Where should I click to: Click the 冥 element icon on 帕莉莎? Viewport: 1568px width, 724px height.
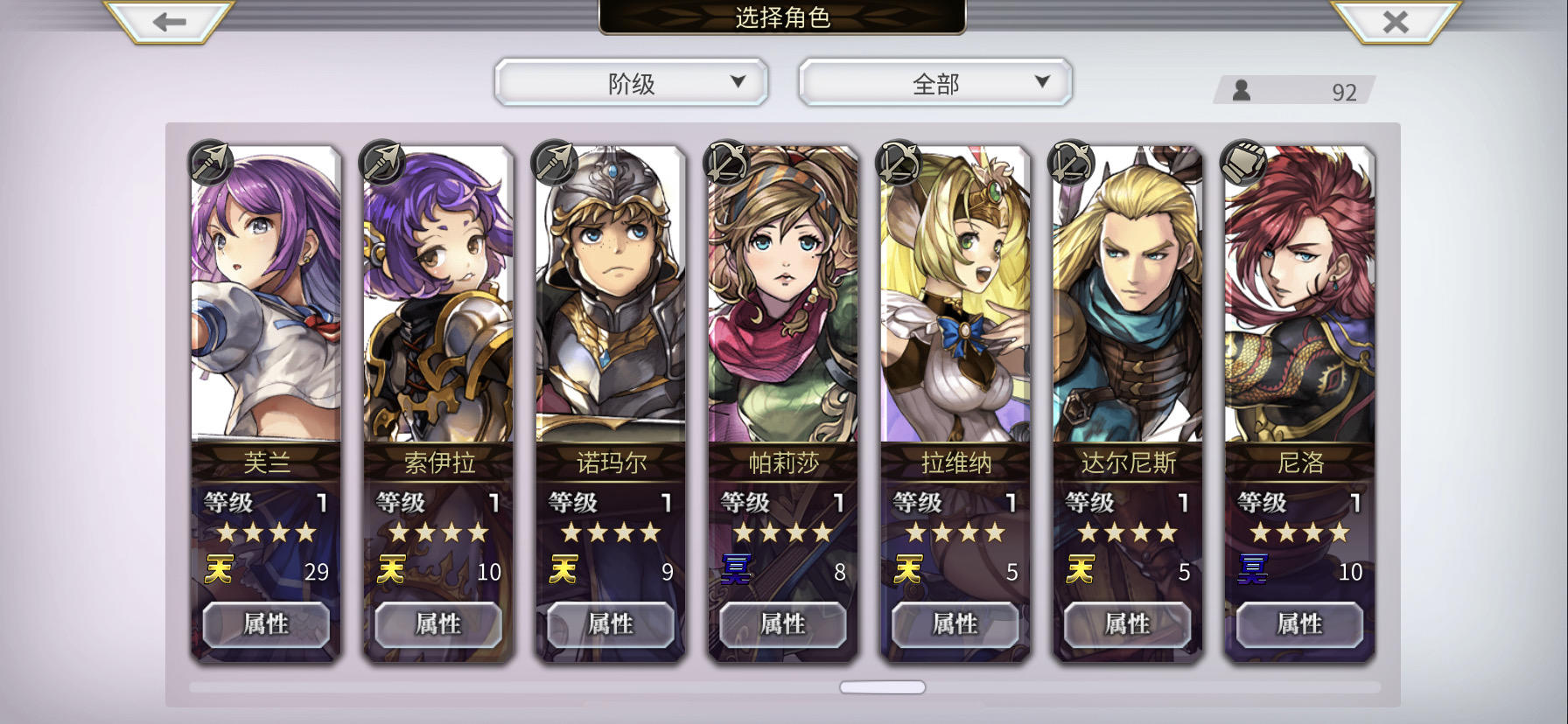click(x=736, y=570)
